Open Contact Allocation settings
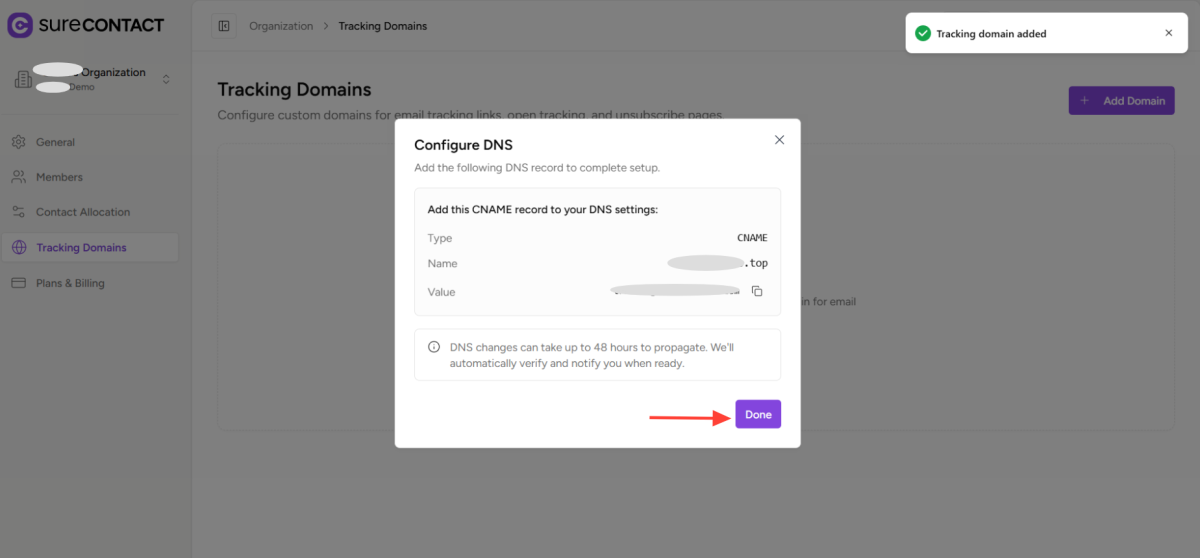1200x558 pixels. coord(83,212)
